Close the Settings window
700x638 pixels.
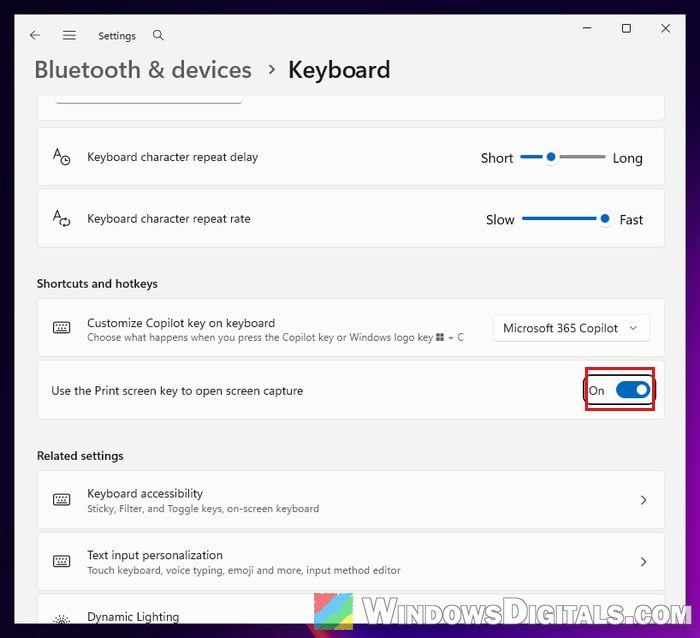[x=666, y=29]
